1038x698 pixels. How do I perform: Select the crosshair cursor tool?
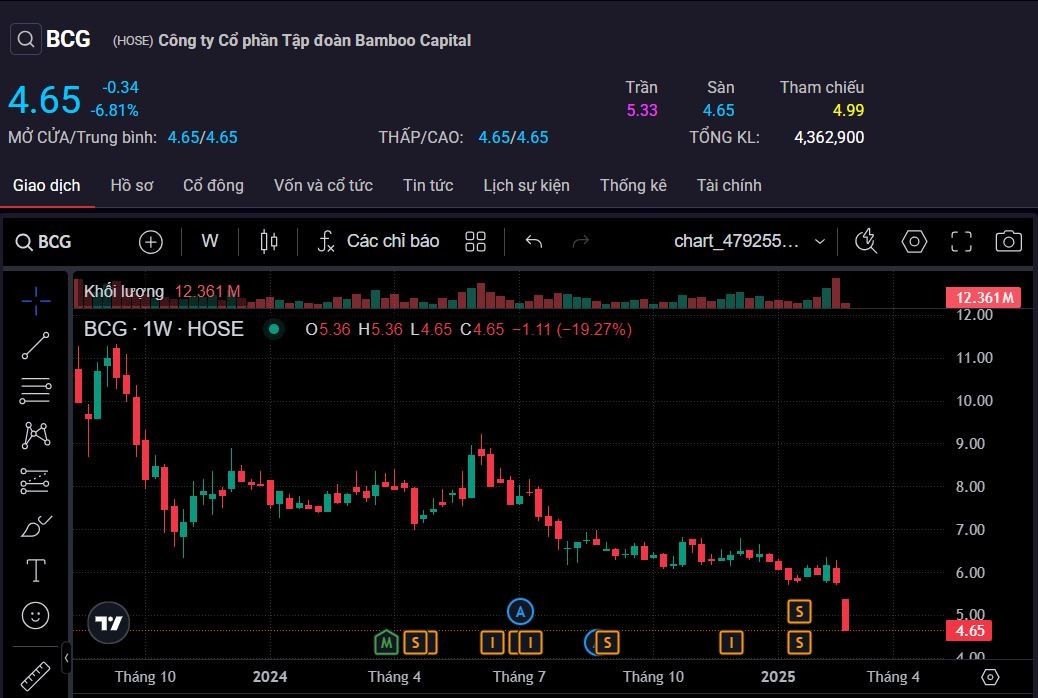36,301
